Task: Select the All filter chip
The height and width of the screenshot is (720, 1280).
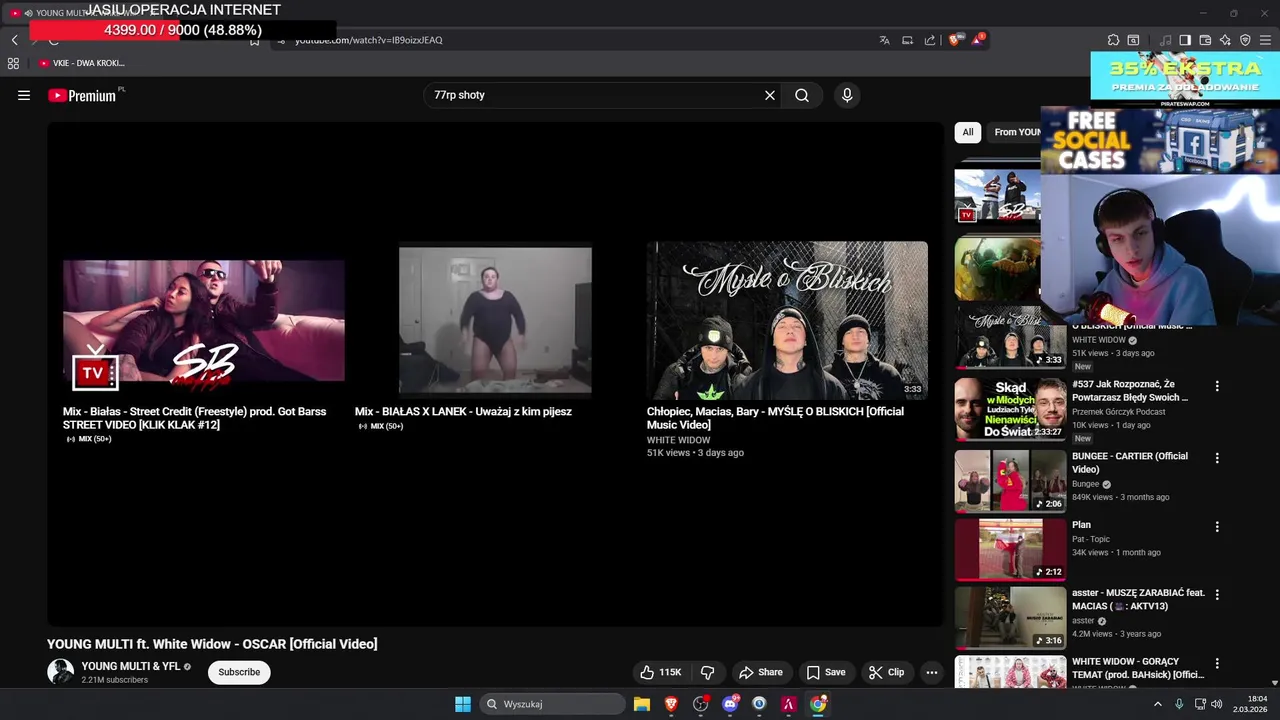Action: click(x=968, y=132)
